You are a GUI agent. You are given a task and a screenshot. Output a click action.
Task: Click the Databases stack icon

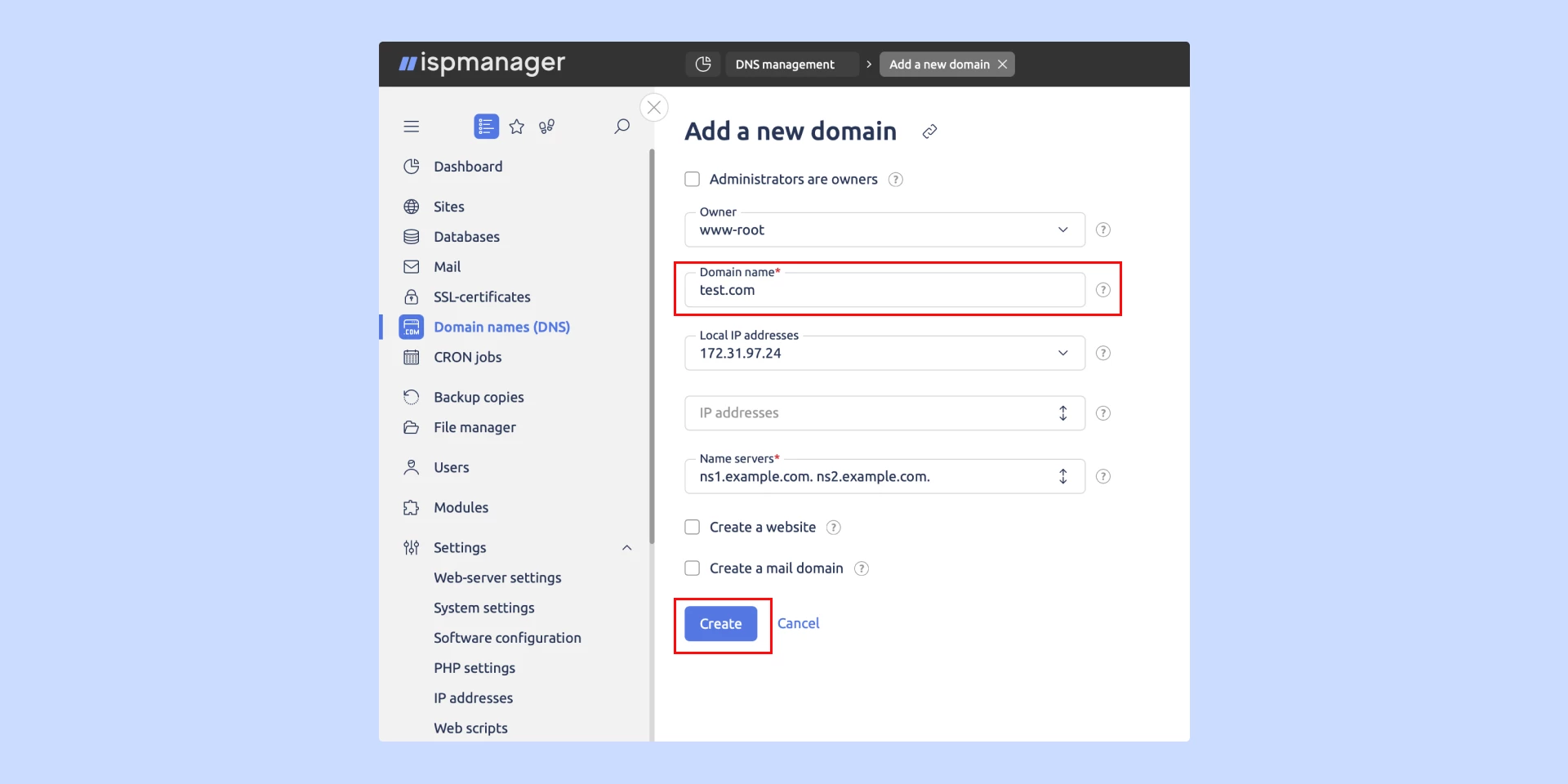[412, 237]
